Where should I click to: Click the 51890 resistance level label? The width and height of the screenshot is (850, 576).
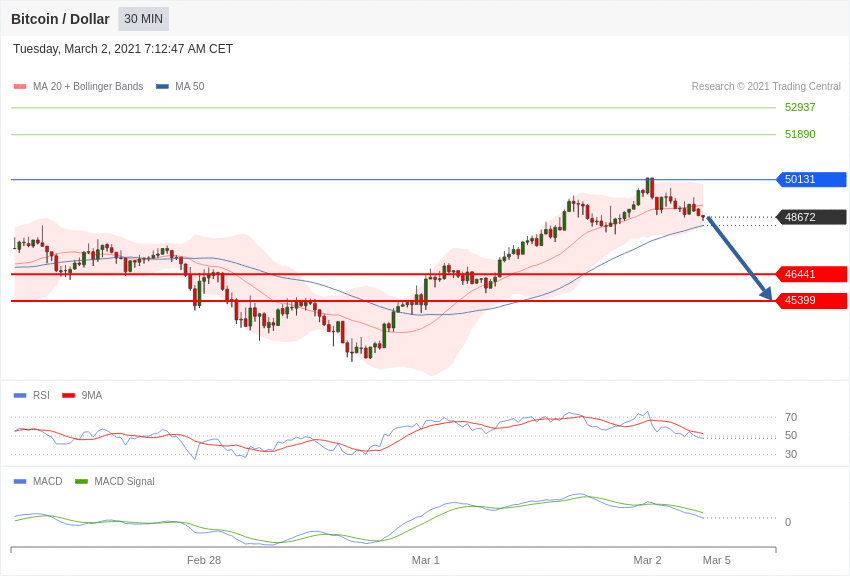(800, 134)
